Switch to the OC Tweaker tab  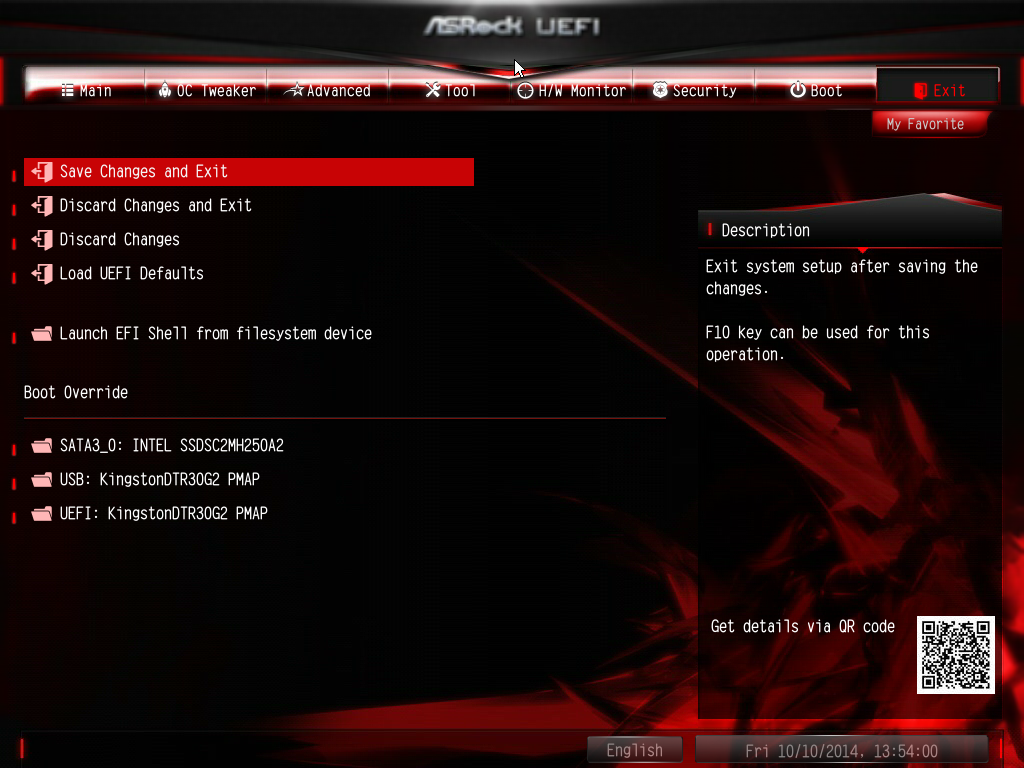pyautogui.click(x=206, y=90)
